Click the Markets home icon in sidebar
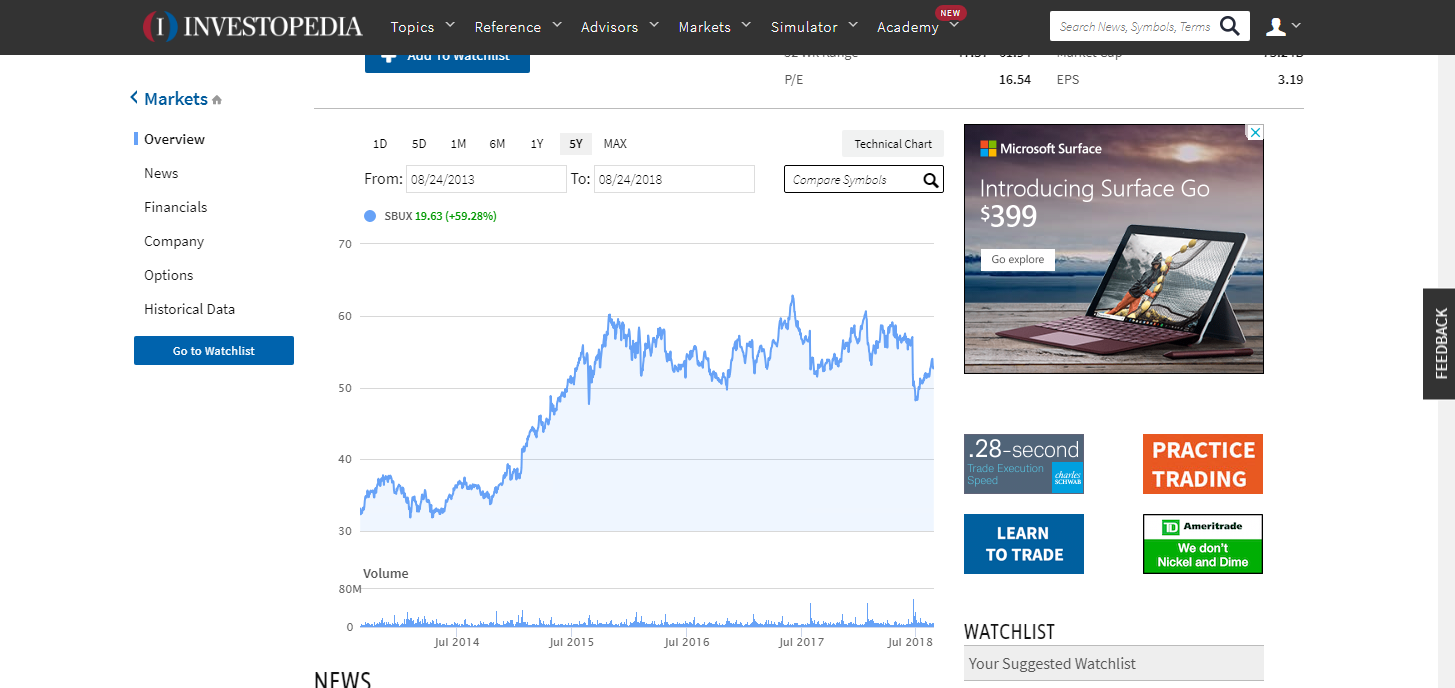The height and width of the screenshot is (688, 1455). point(217,100)
